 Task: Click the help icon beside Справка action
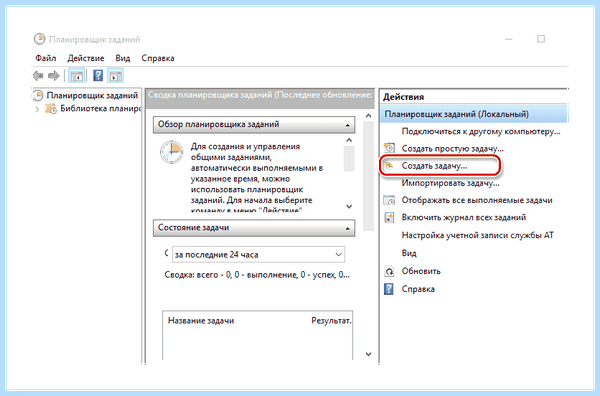pyautogui.click(x=389, y=289)
